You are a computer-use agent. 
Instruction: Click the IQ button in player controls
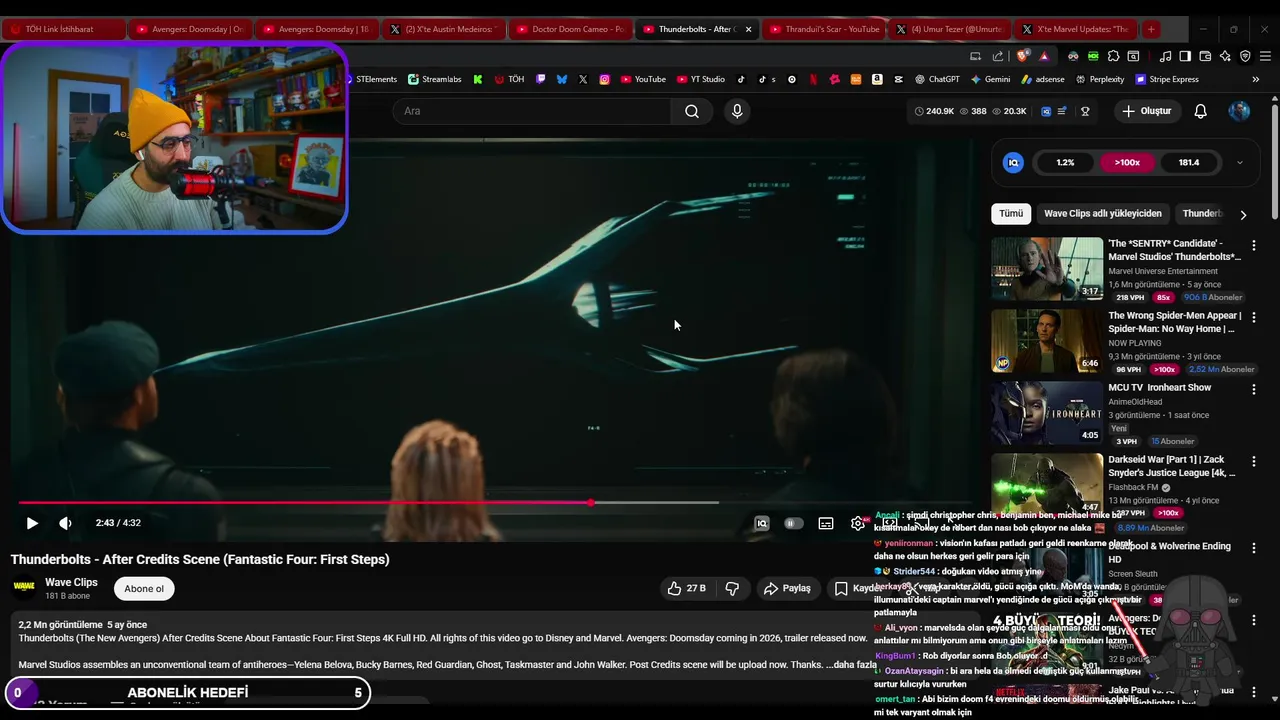(x=761, y=523)
